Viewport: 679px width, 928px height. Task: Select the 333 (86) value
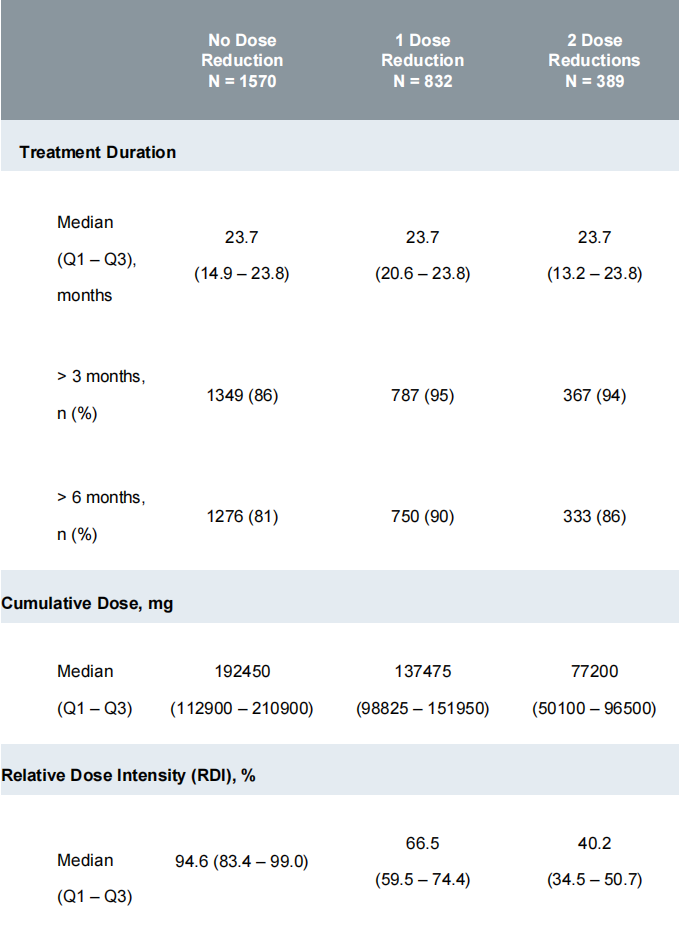594,516
